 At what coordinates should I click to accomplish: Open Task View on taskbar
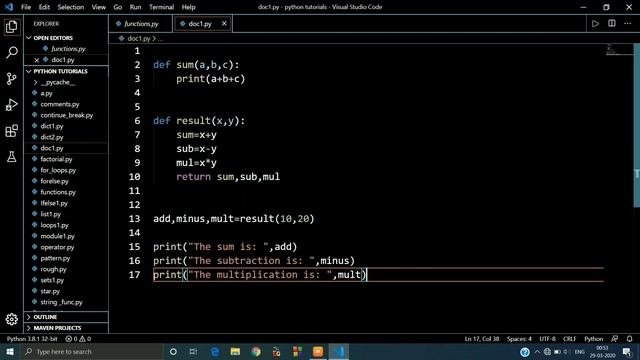click(x=193, y=351)
